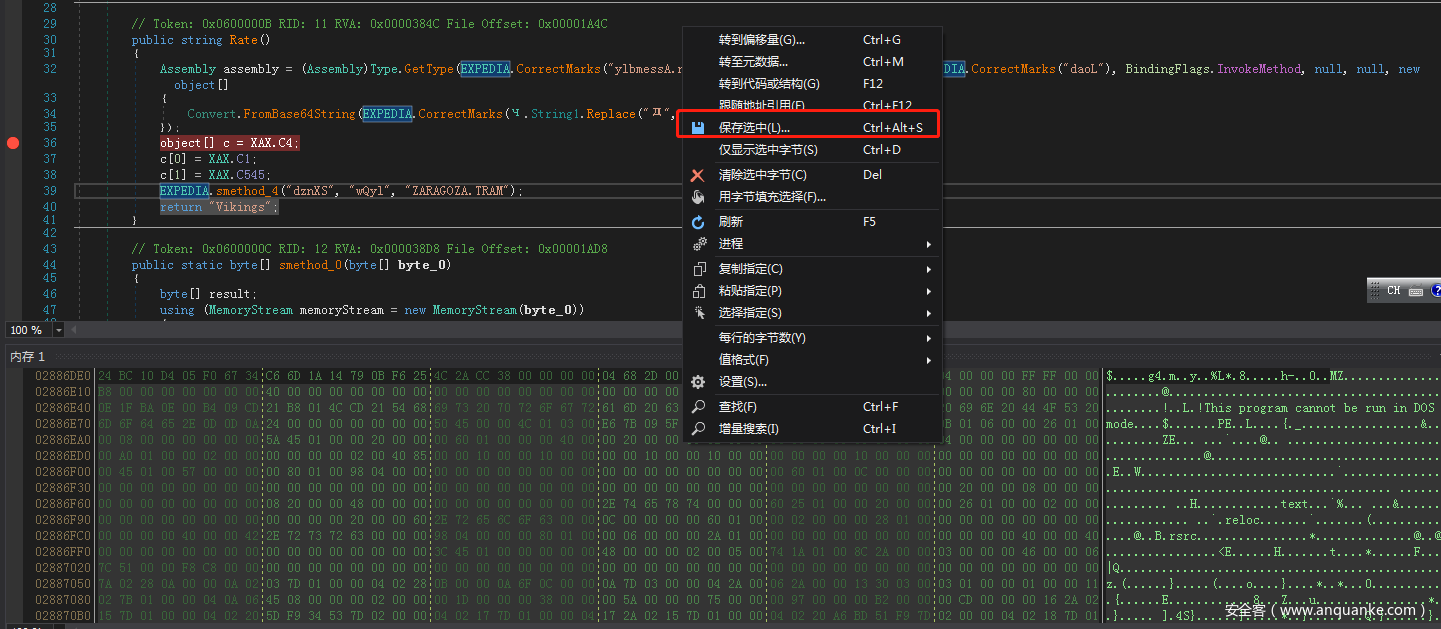Screen dimensions: 1441x629
Task: Click CH input language indicator
Action: point(1393,291)
